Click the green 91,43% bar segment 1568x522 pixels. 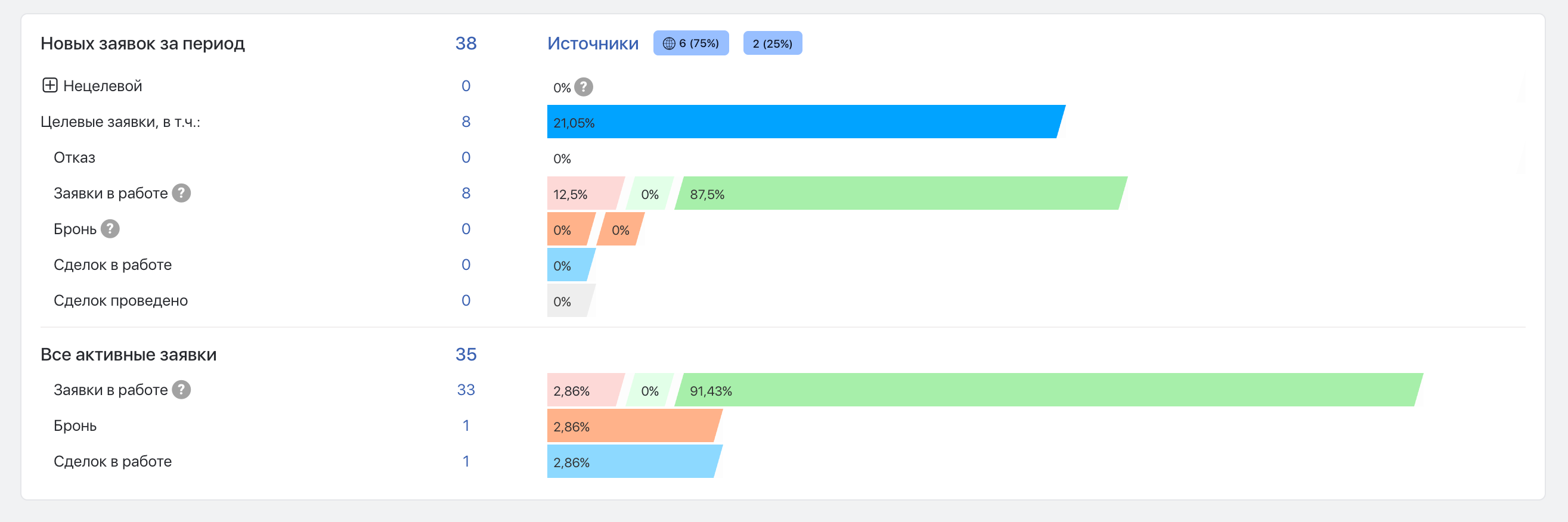click(1047, 390)
